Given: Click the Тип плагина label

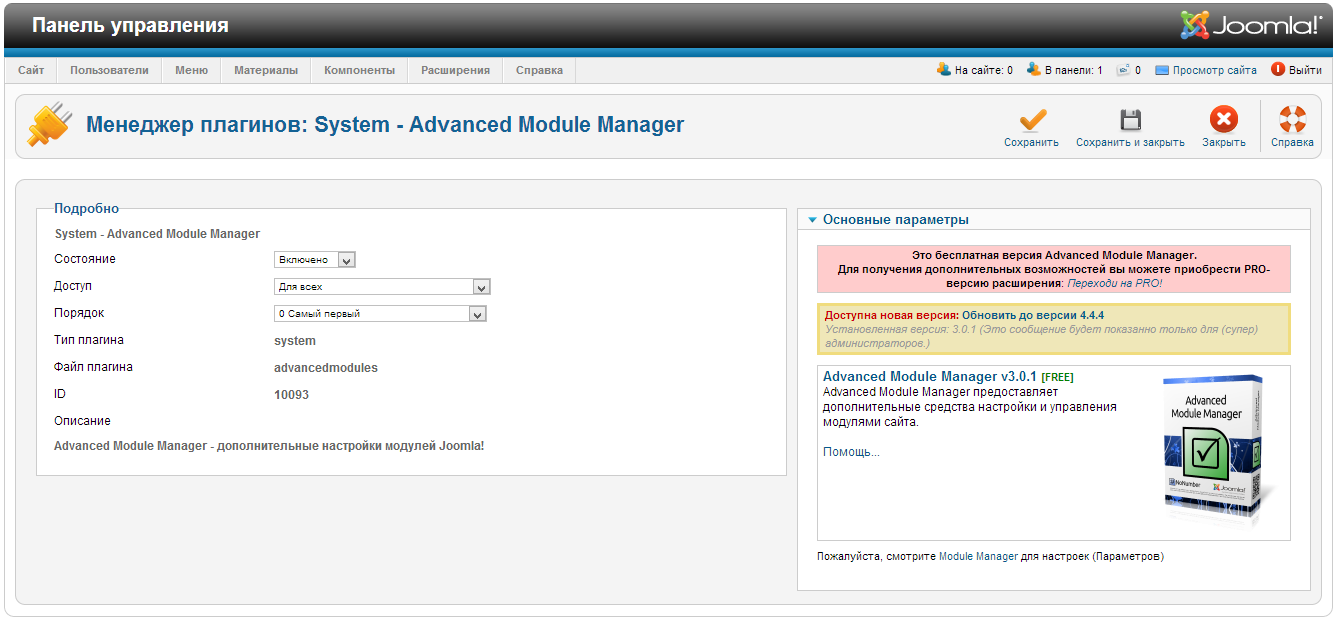Looking at the screenshot, I should point(89,340).
